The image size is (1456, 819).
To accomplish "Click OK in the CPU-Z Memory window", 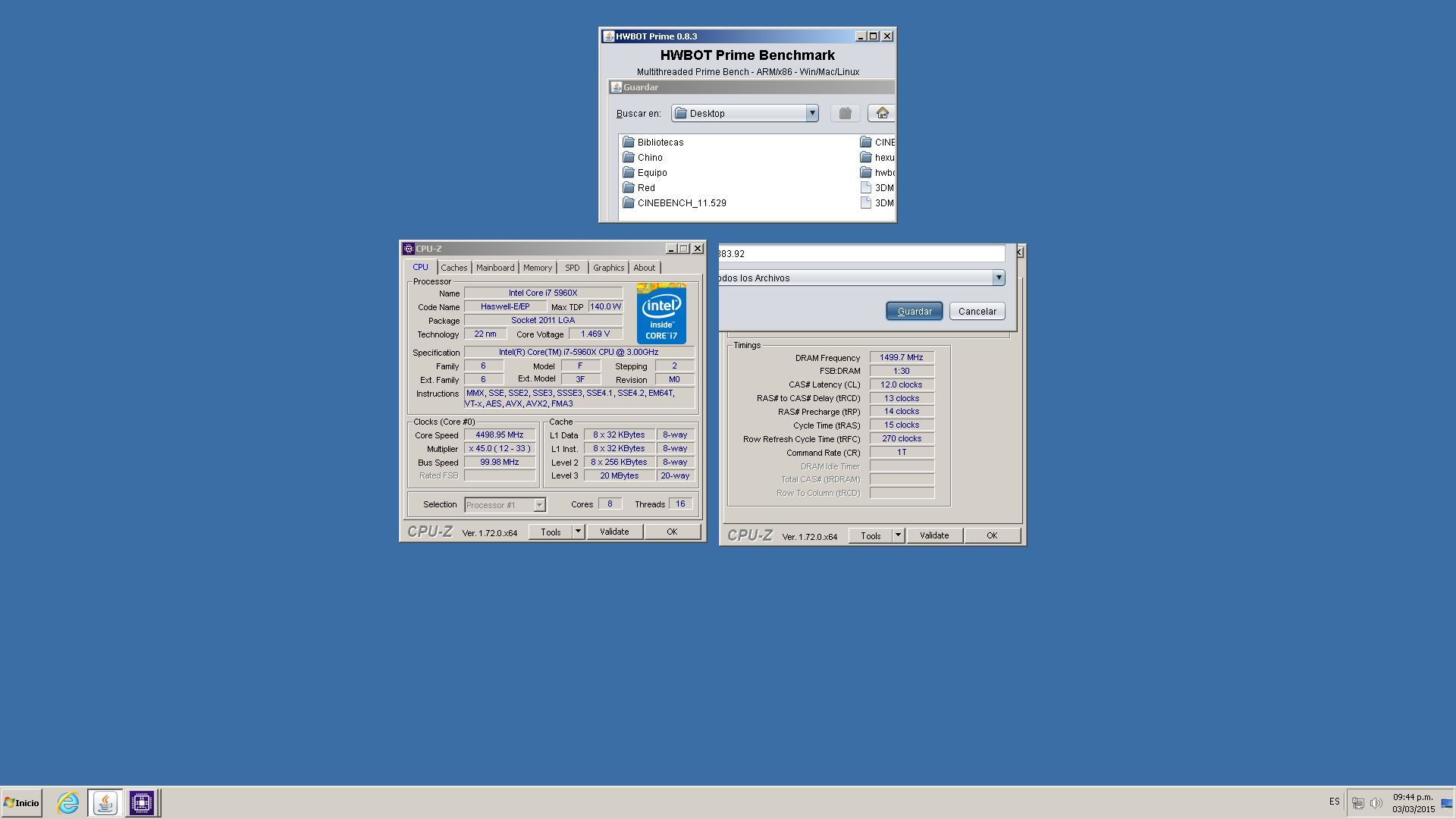I will click(x=992, y=535).
